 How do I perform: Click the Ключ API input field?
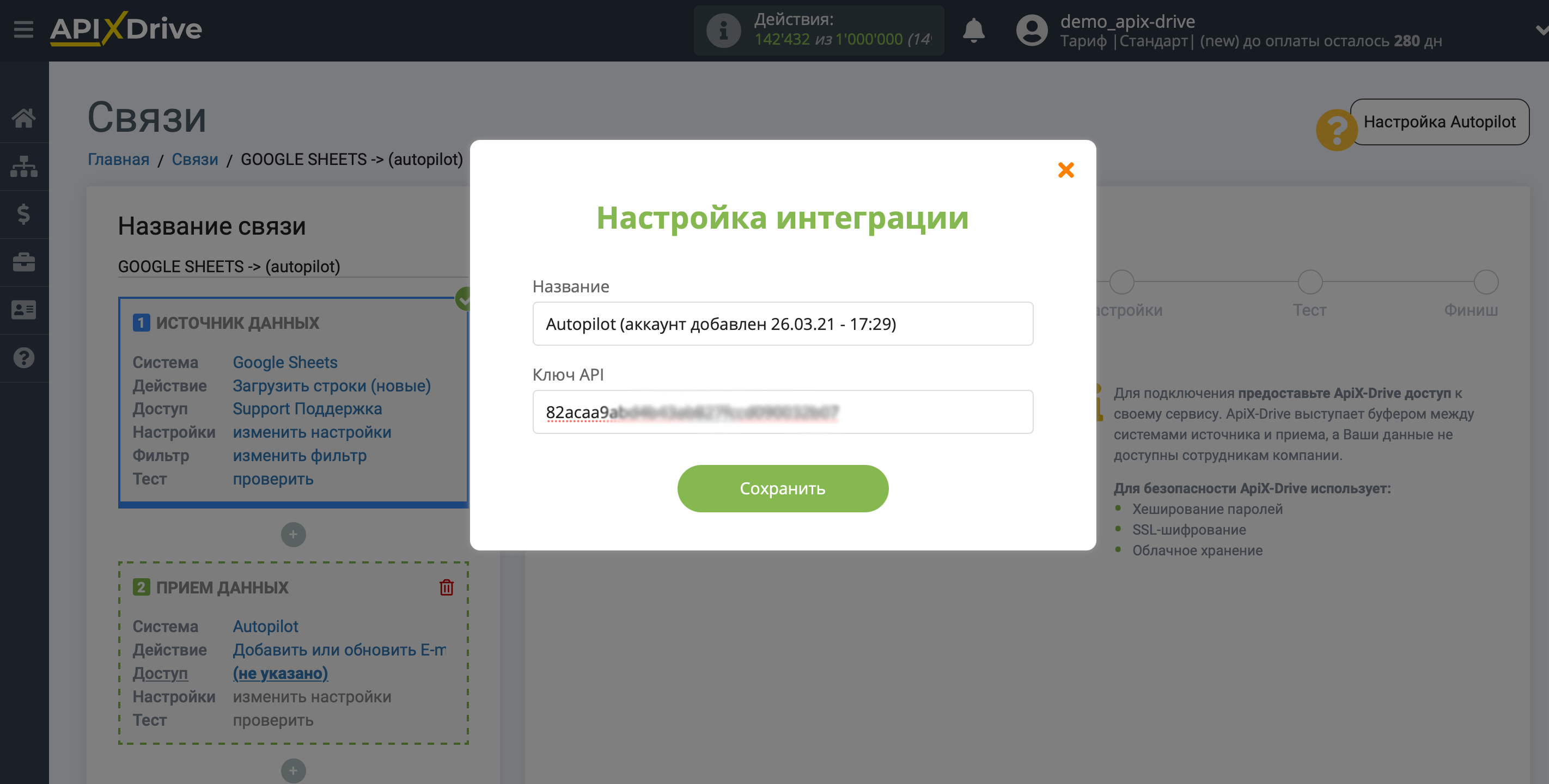pyautogui.click(x=782, y=412)
